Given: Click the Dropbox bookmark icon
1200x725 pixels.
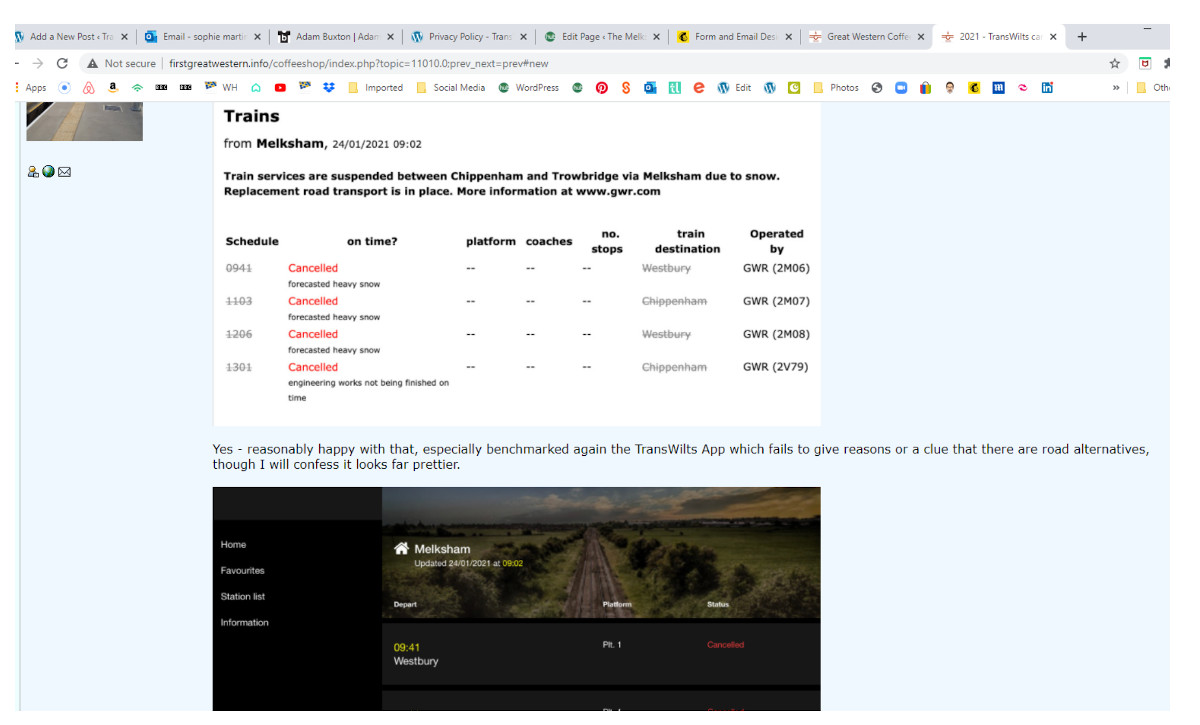Looking at the screenshot, I should click(329, 88).
